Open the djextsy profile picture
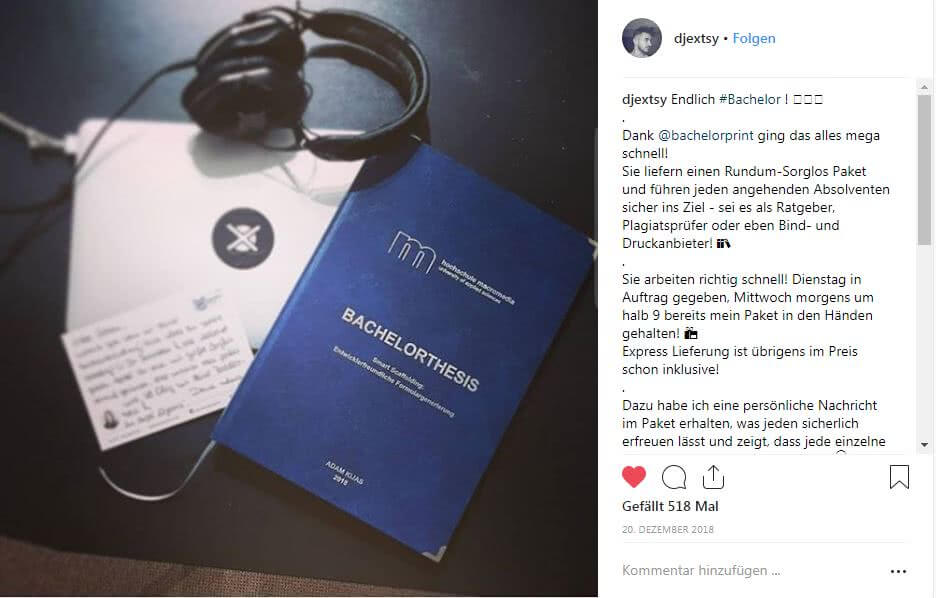 [642, 38]
